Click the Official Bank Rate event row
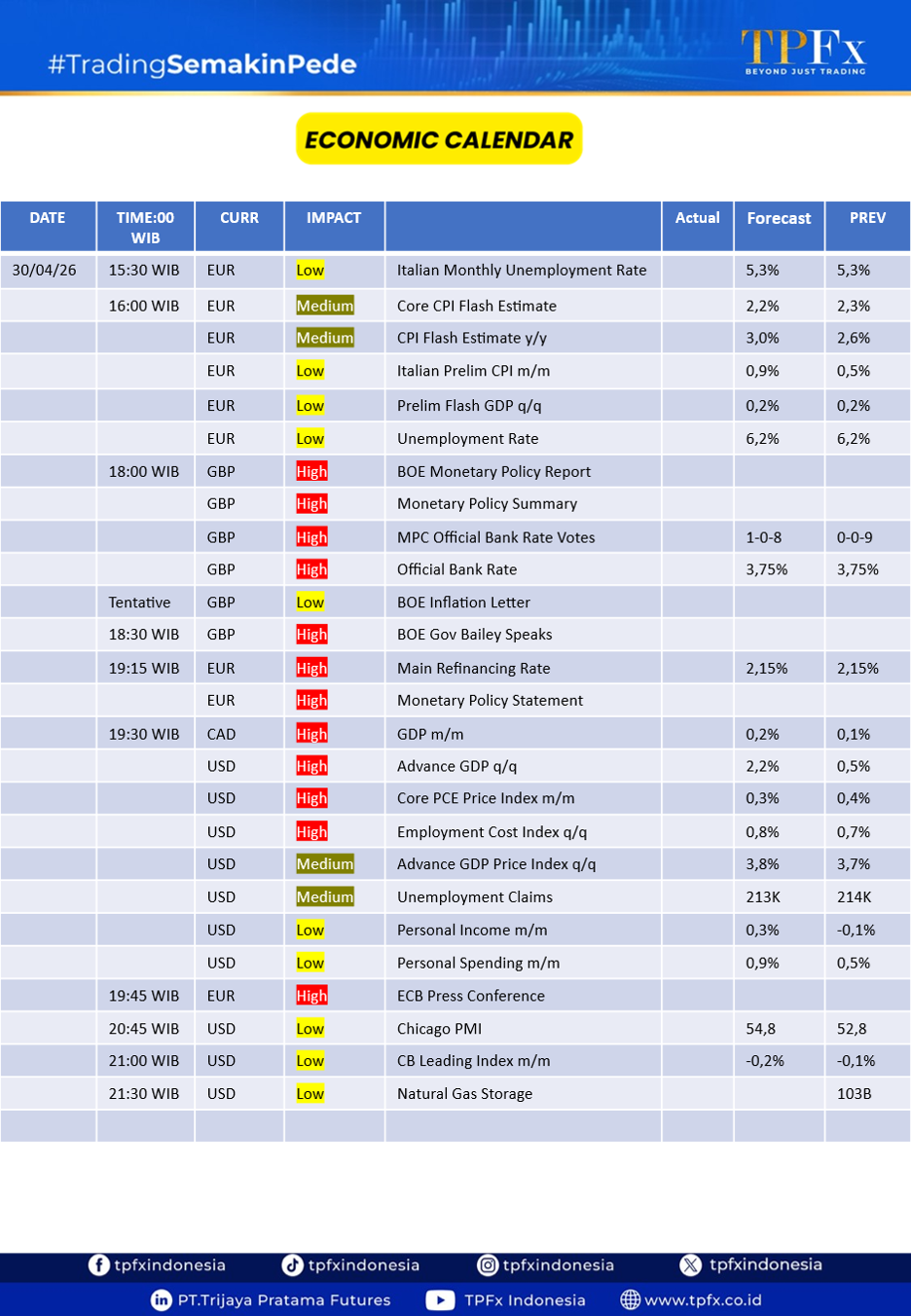Image resolution: width=911 pixels, height=1316 pixels. (456, 569)
